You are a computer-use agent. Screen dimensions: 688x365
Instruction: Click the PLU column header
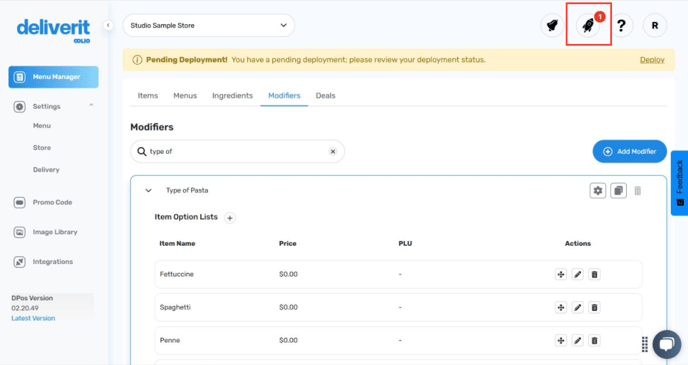pos(405,243)
